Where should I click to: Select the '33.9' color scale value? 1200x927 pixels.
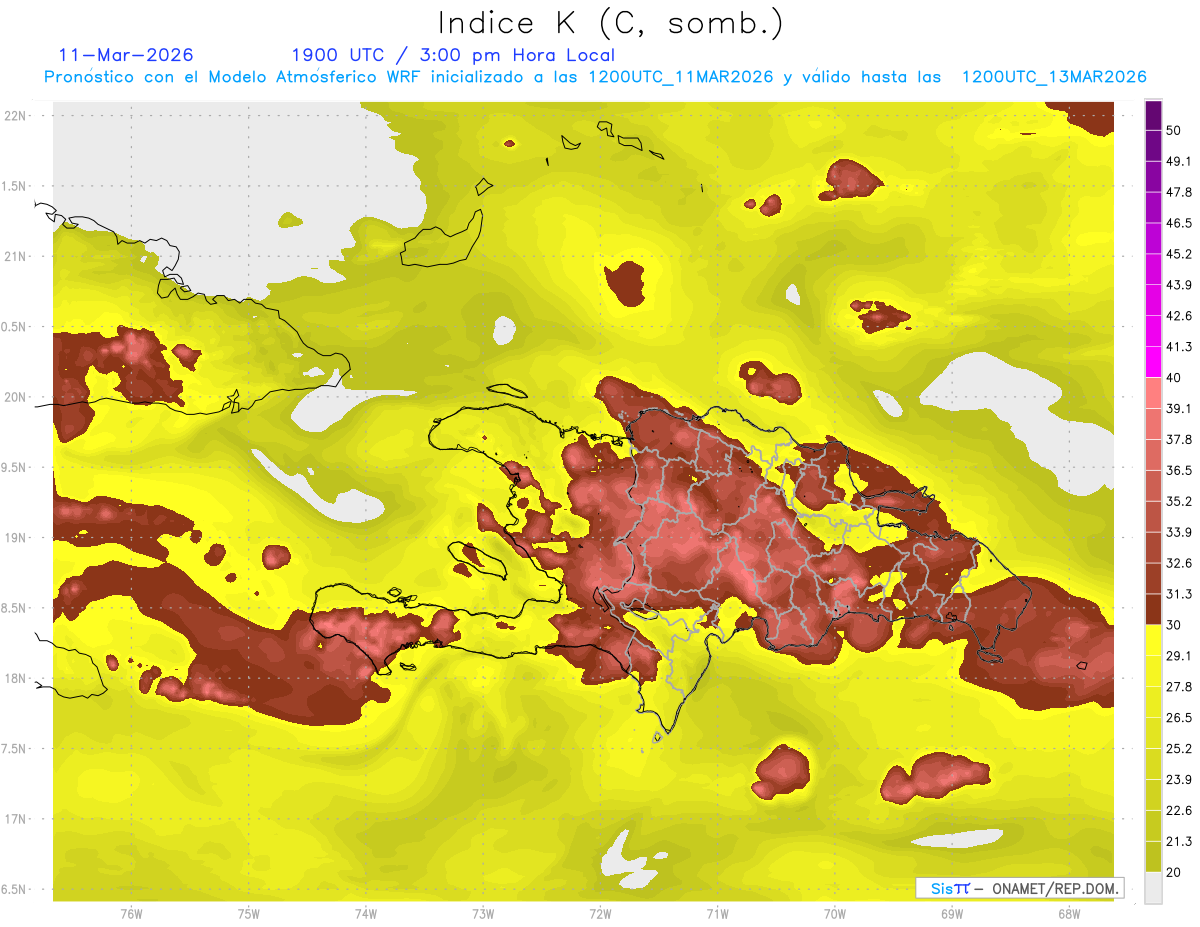(x=1178, y=532)
